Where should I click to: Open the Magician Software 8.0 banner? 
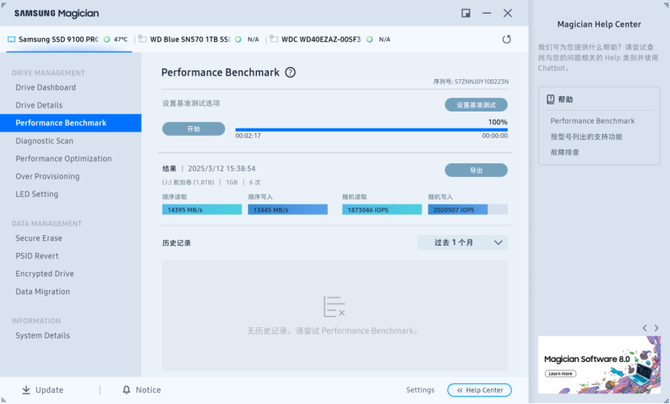599,365
